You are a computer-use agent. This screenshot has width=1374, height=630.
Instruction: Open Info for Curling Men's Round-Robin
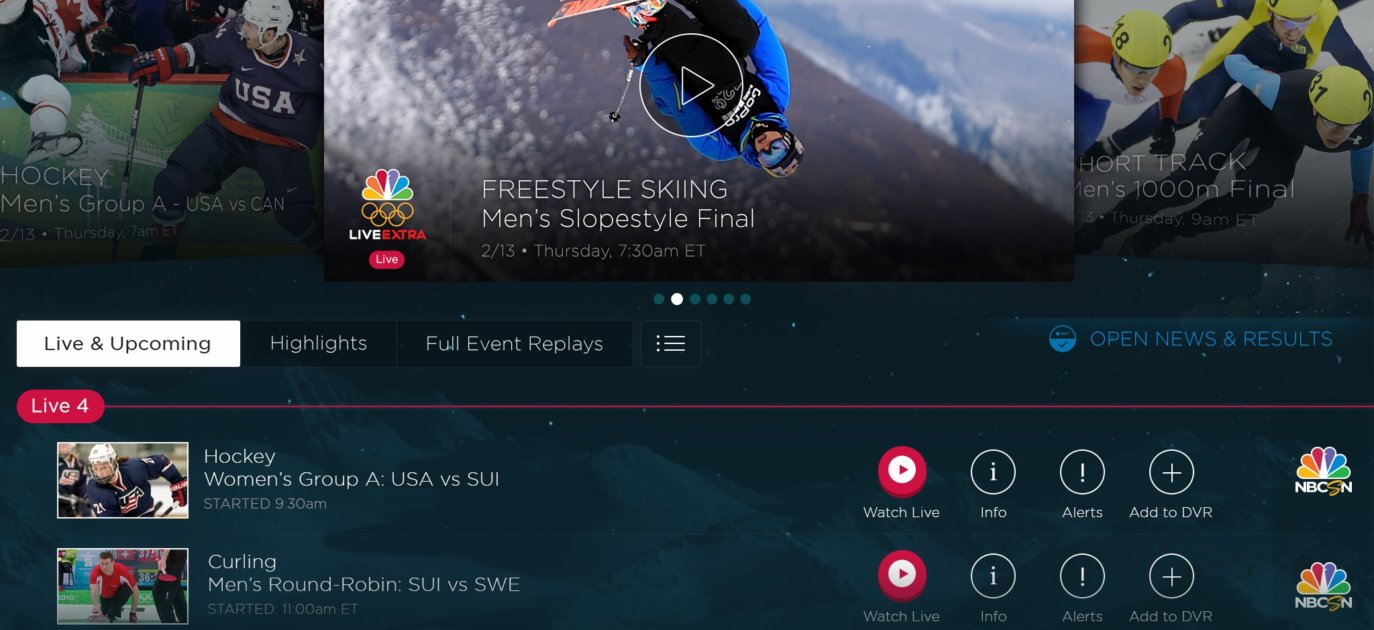pos(993,576)
